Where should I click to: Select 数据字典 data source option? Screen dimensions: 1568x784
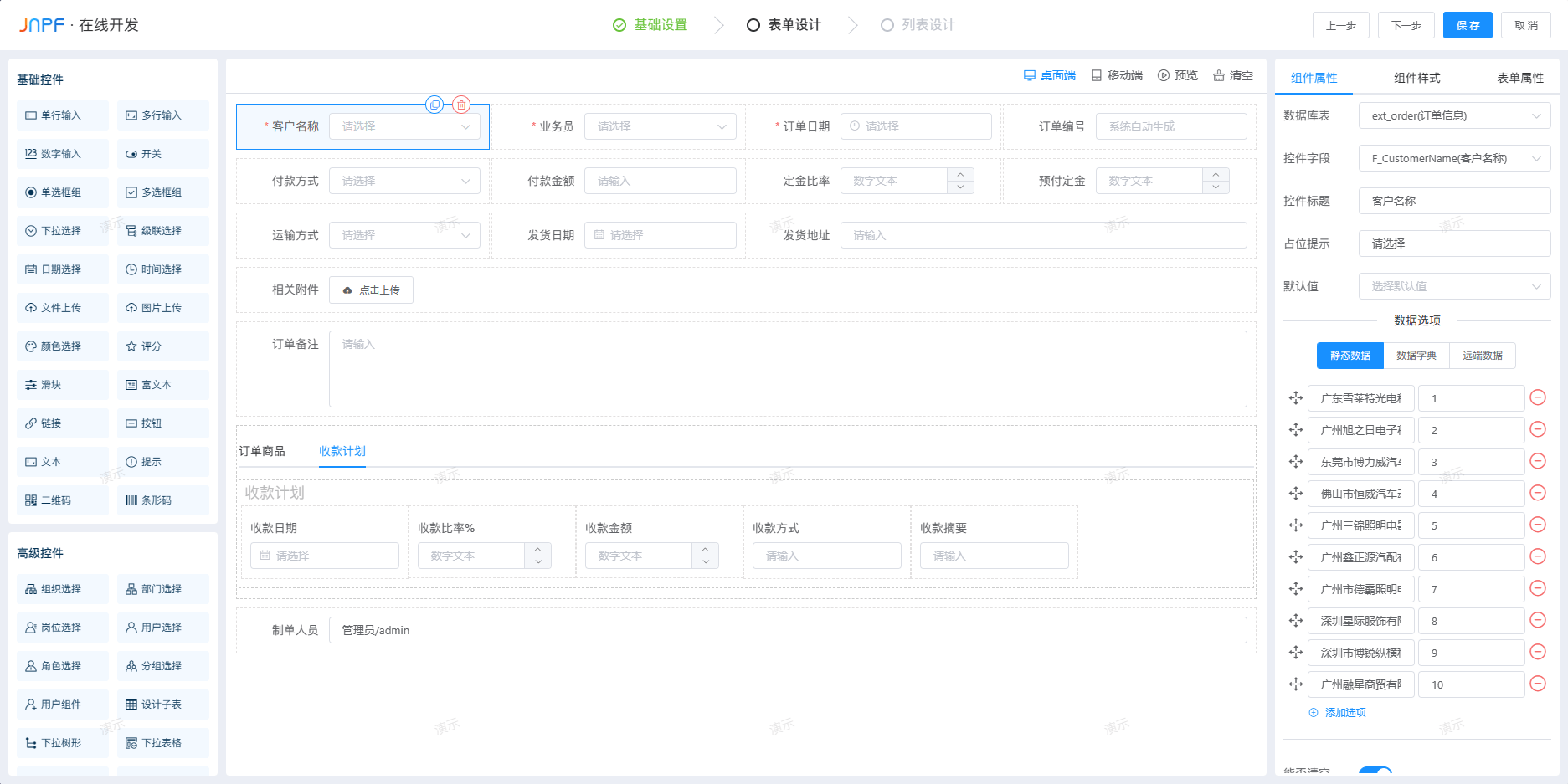(1416, 356)
